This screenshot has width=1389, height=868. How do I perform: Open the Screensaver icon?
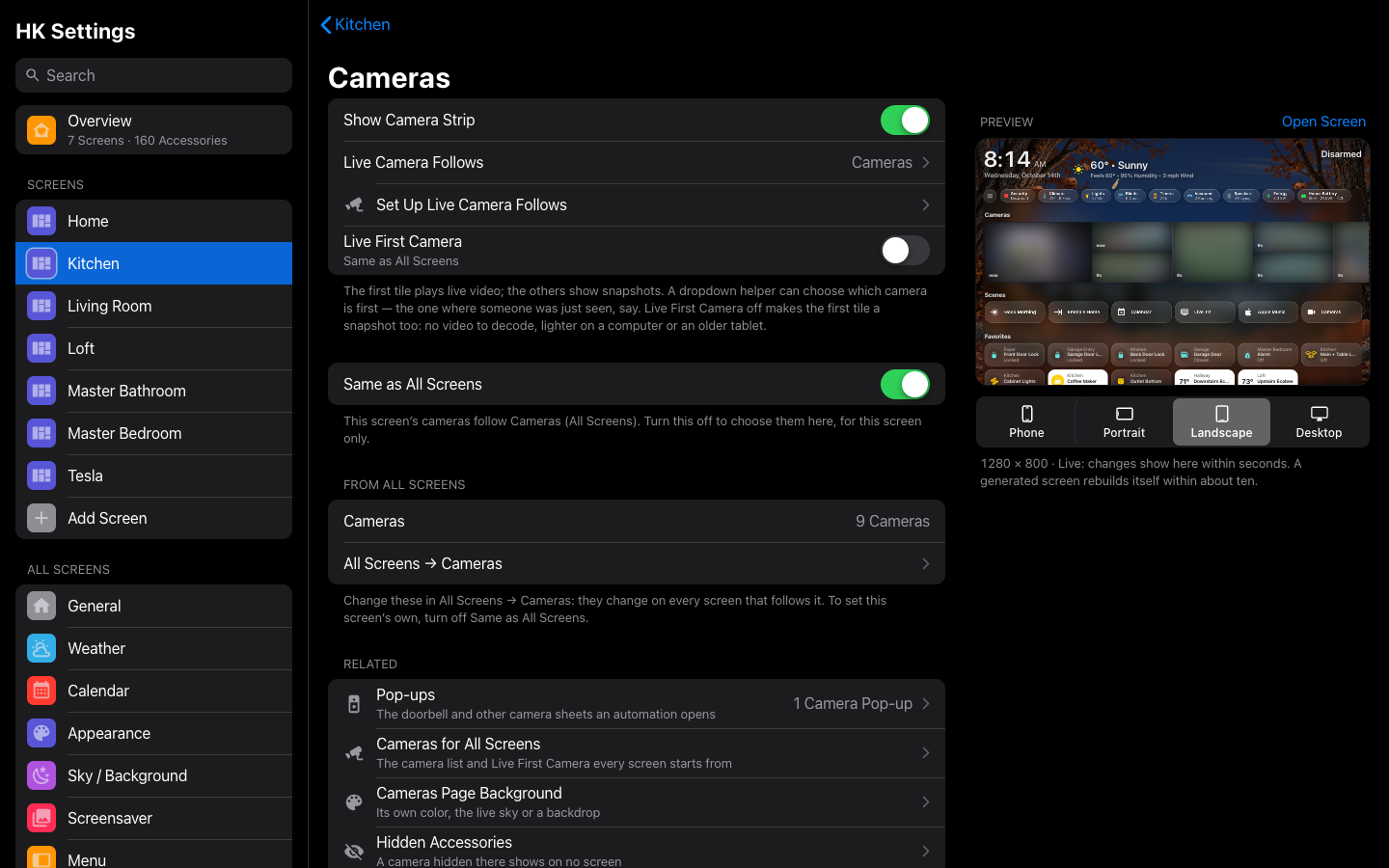(41, 818)
